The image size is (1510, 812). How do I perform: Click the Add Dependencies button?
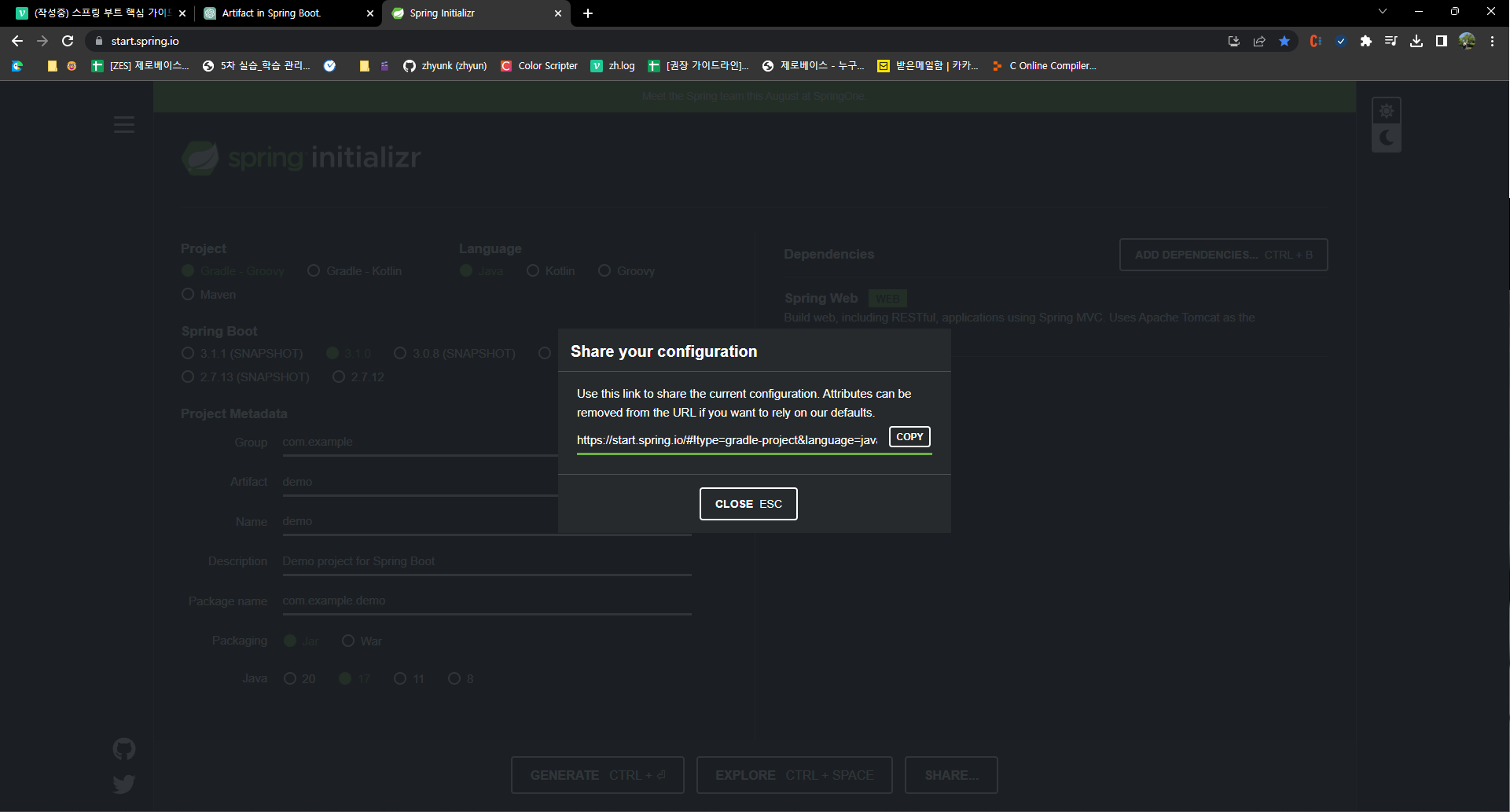pos(1223,255)
